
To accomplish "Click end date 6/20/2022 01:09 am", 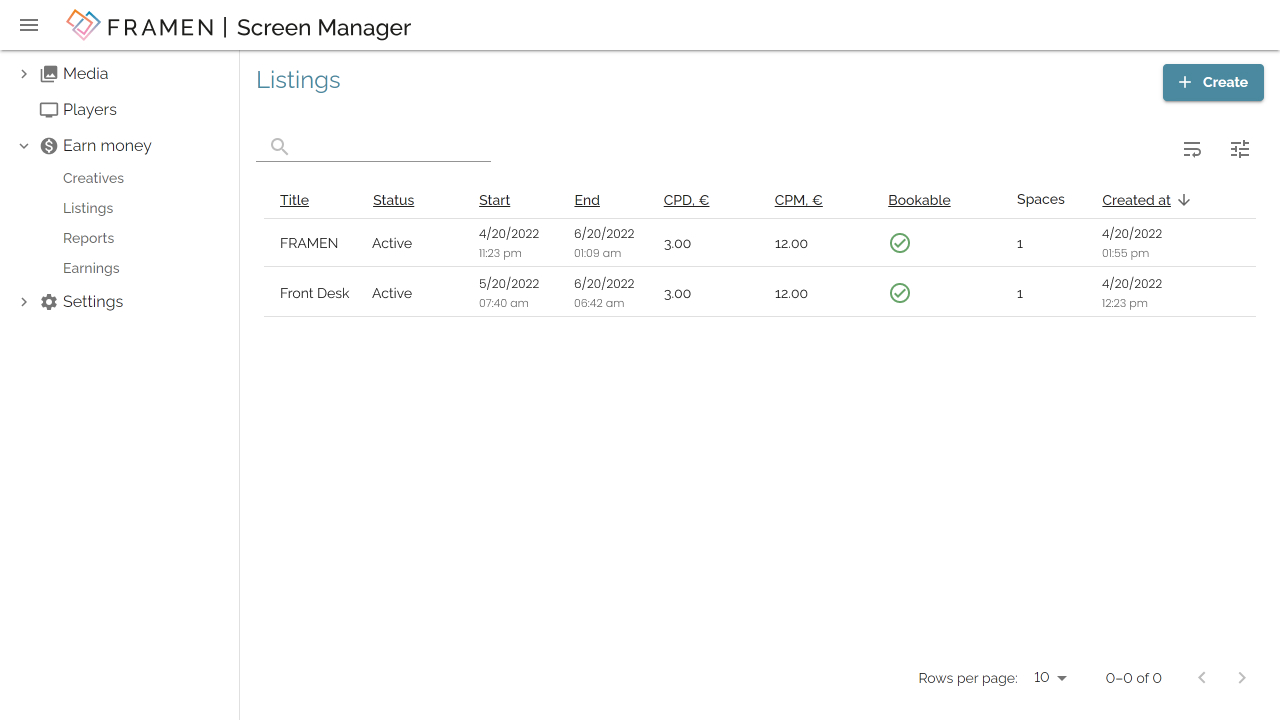I will [604, 243].
